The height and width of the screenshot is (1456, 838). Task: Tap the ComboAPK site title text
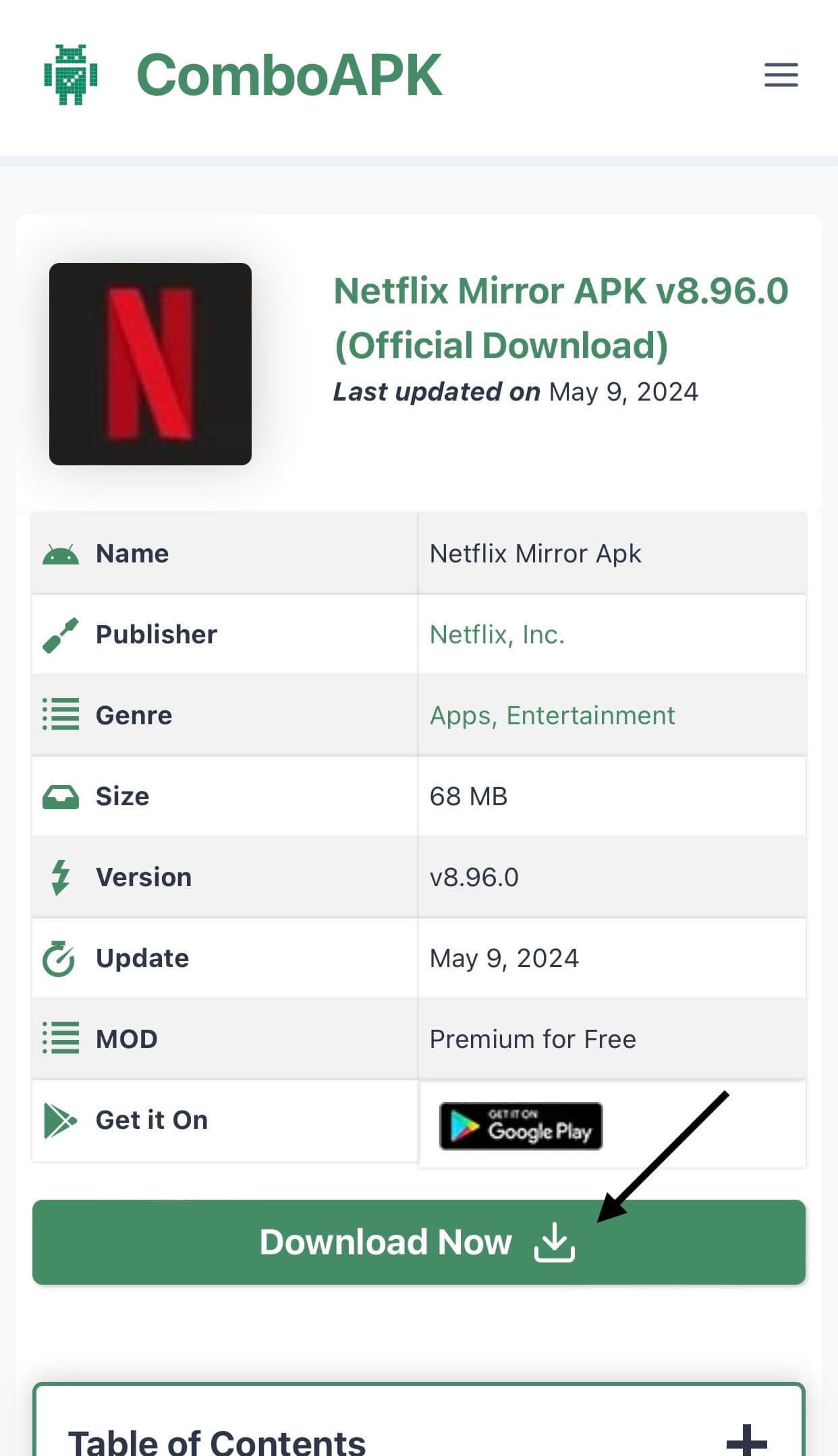[289, 75]
